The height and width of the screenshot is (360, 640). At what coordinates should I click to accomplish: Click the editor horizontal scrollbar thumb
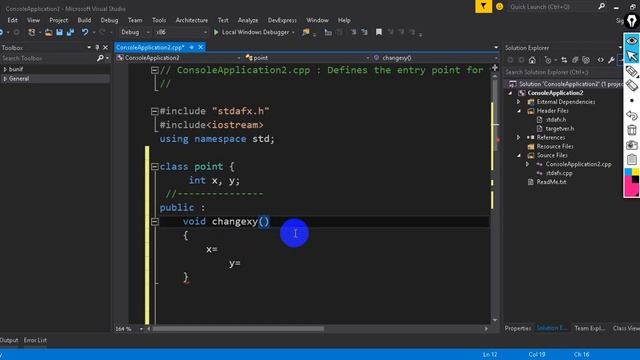tap(238, 329)
